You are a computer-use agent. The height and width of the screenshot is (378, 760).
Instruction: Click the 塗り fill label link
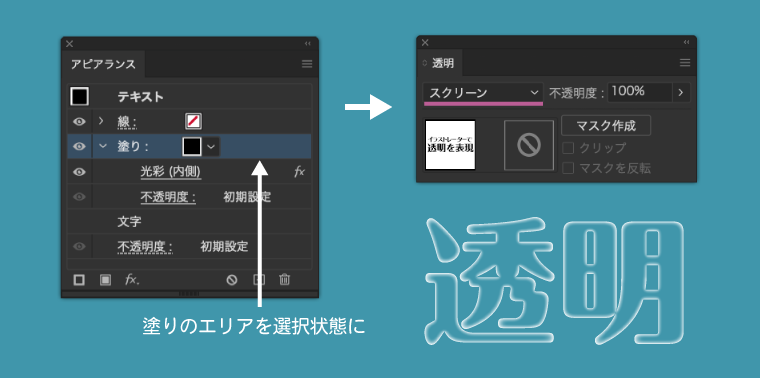133,146
